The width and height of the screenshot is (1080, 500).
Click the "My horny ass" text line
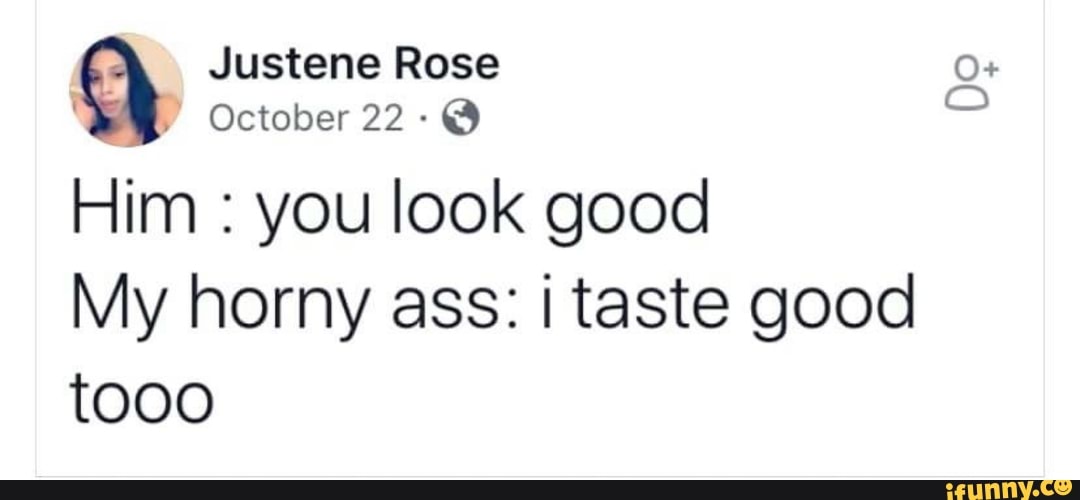coord(490,304)
